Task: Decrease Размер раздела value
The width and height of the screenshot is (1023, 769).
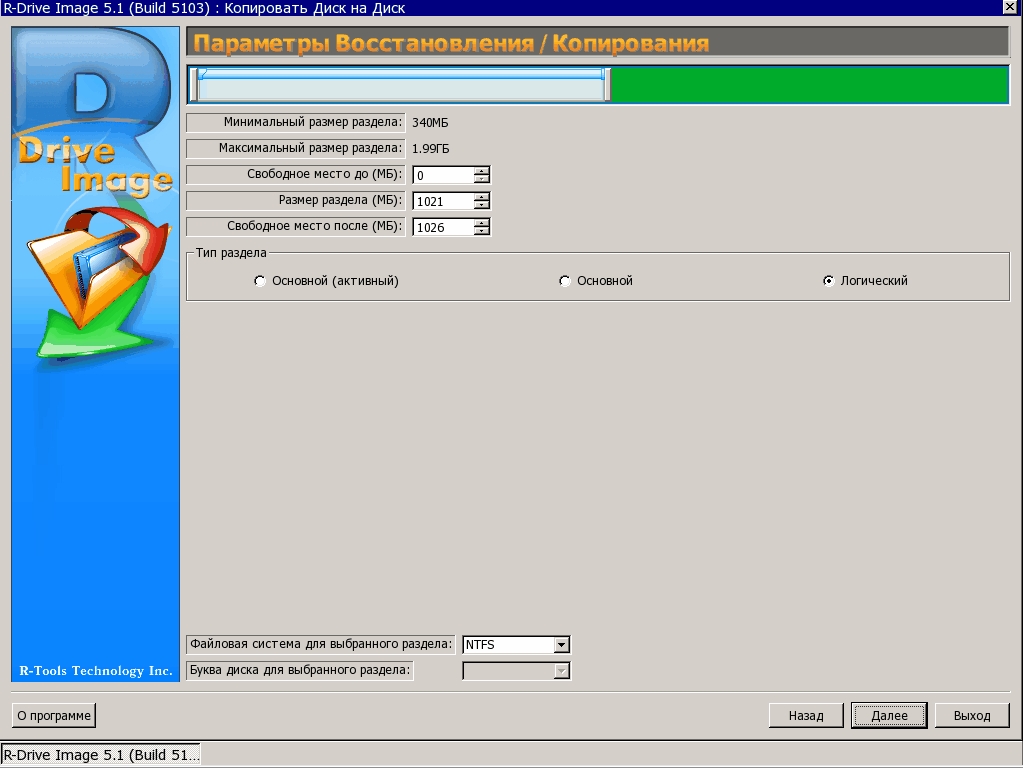Action: (481, 205)
